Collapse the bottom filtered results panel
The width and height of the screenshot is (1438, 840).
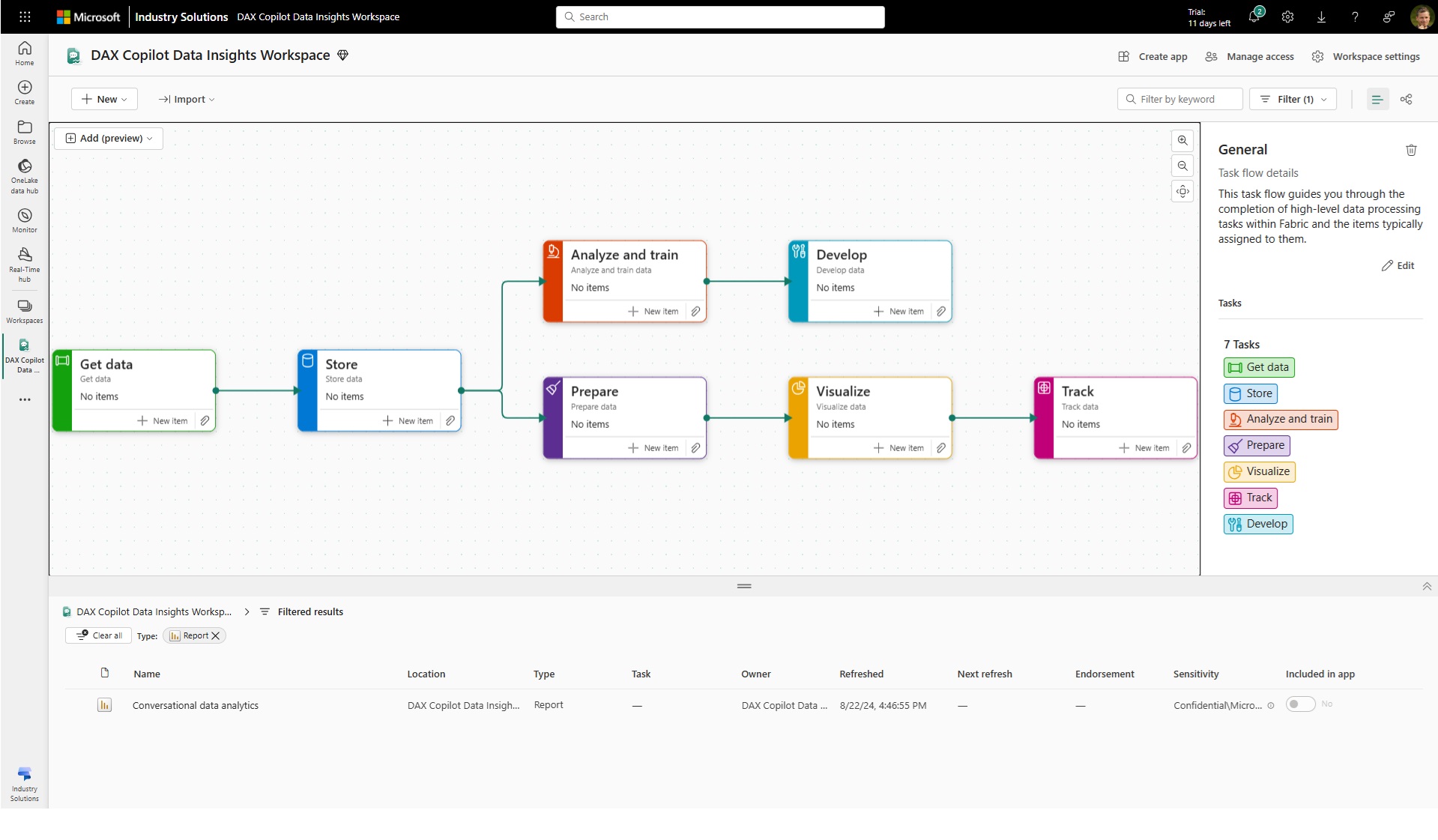(x=1428, y=587)
